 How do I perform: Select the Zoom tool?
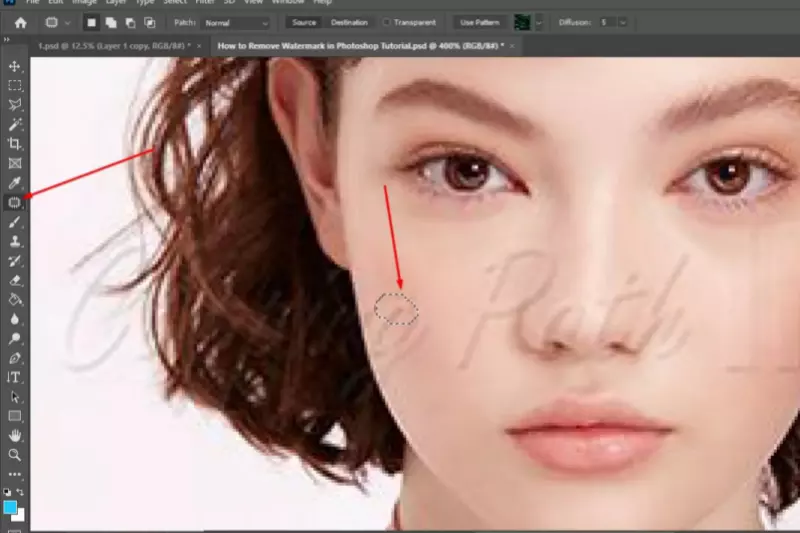tap(14, 455)
